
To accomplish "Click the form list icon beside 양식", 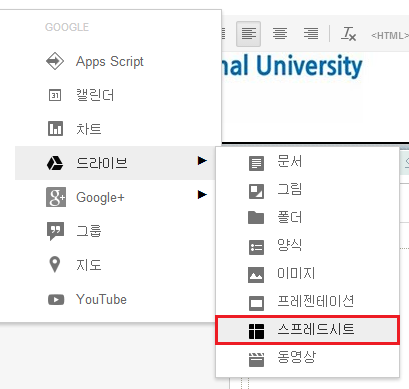I will click(256, 247).
